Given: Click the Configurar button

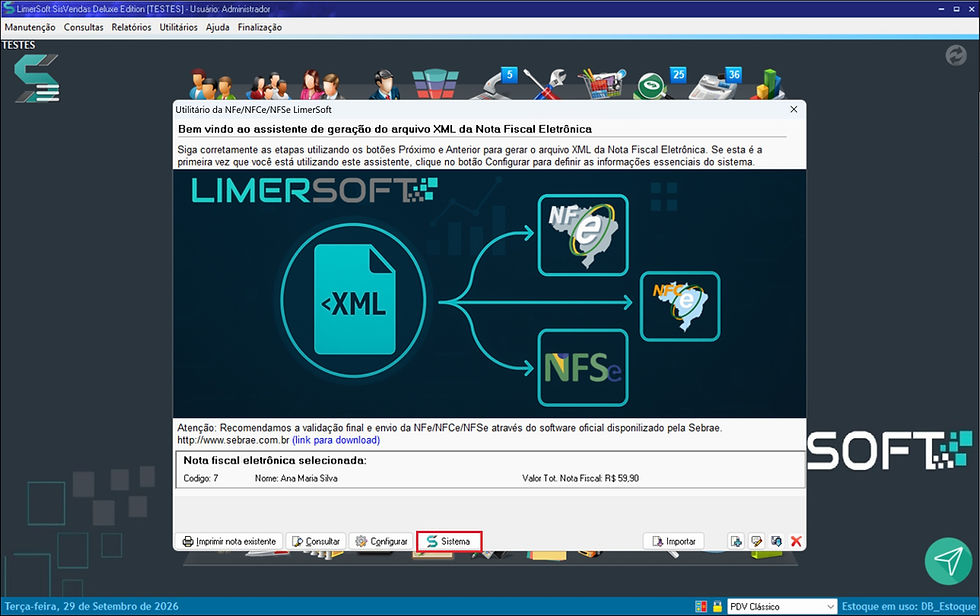Looking at the screenshot, I should click(x=381, y=541).
